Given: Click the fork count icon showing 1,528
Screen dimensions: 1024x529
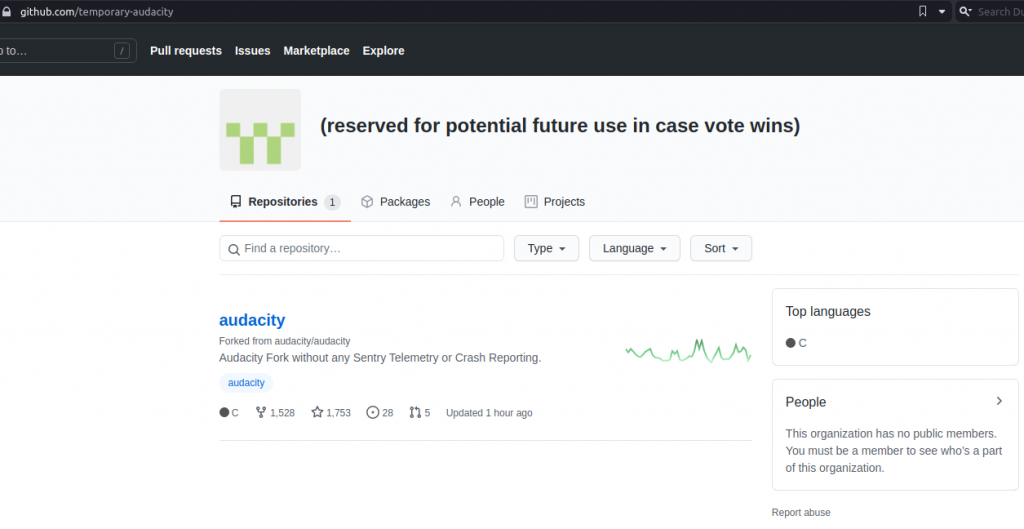Looking at the screenshot, I should 262,412.
